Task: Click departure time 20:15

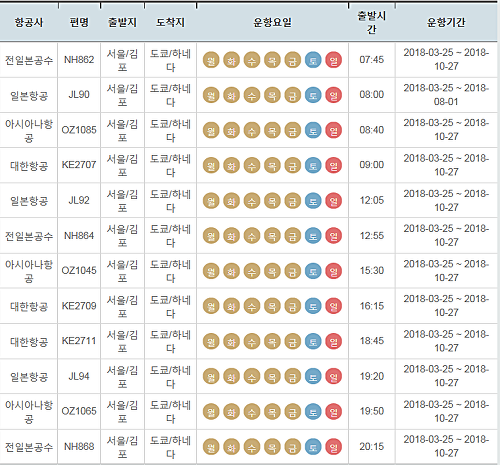Action: (372, 446)
